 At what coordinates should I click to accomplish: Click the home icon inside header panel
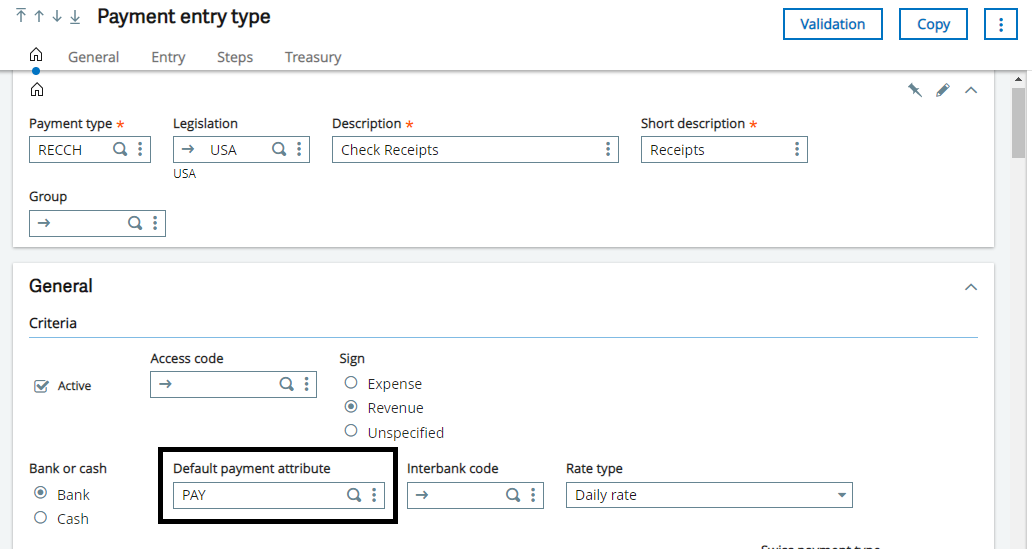tap(37, 90)
